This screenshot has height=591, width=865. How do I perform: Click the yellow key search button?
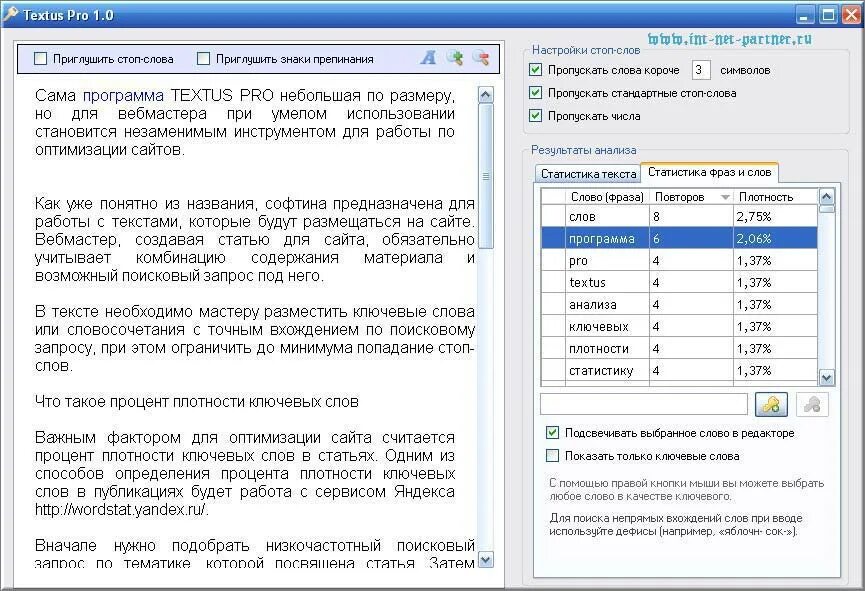pos(771,404)
